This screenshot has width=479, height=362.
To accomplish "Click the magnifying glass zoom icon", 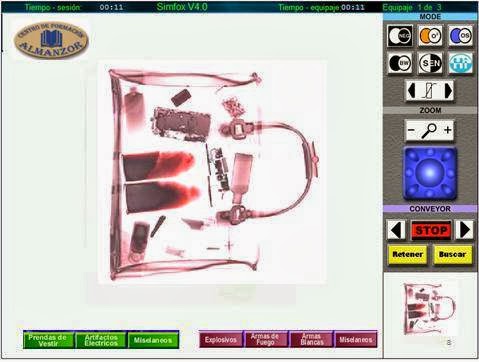I will click(429, 130).
